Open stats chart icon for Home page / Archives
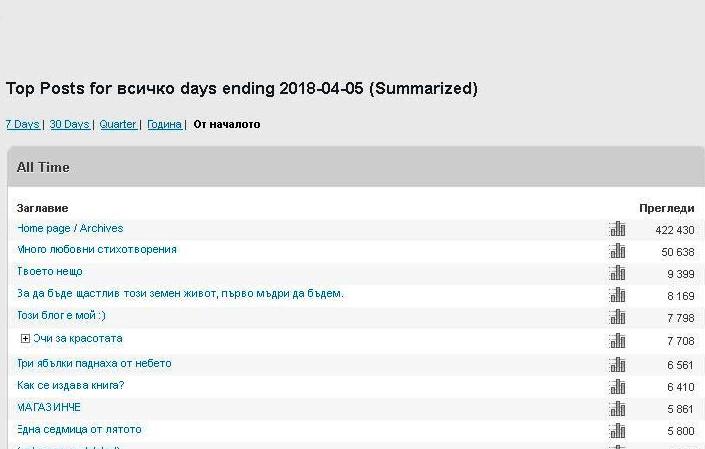 (617, 229)
